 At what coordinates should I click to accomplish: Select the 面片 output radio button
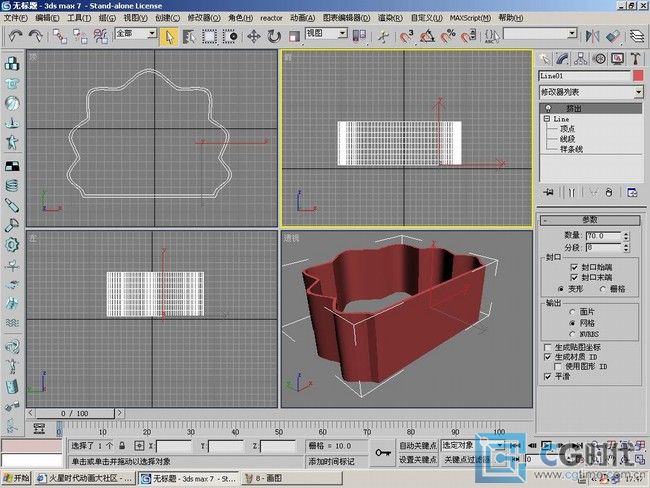[x=572, y=312]
